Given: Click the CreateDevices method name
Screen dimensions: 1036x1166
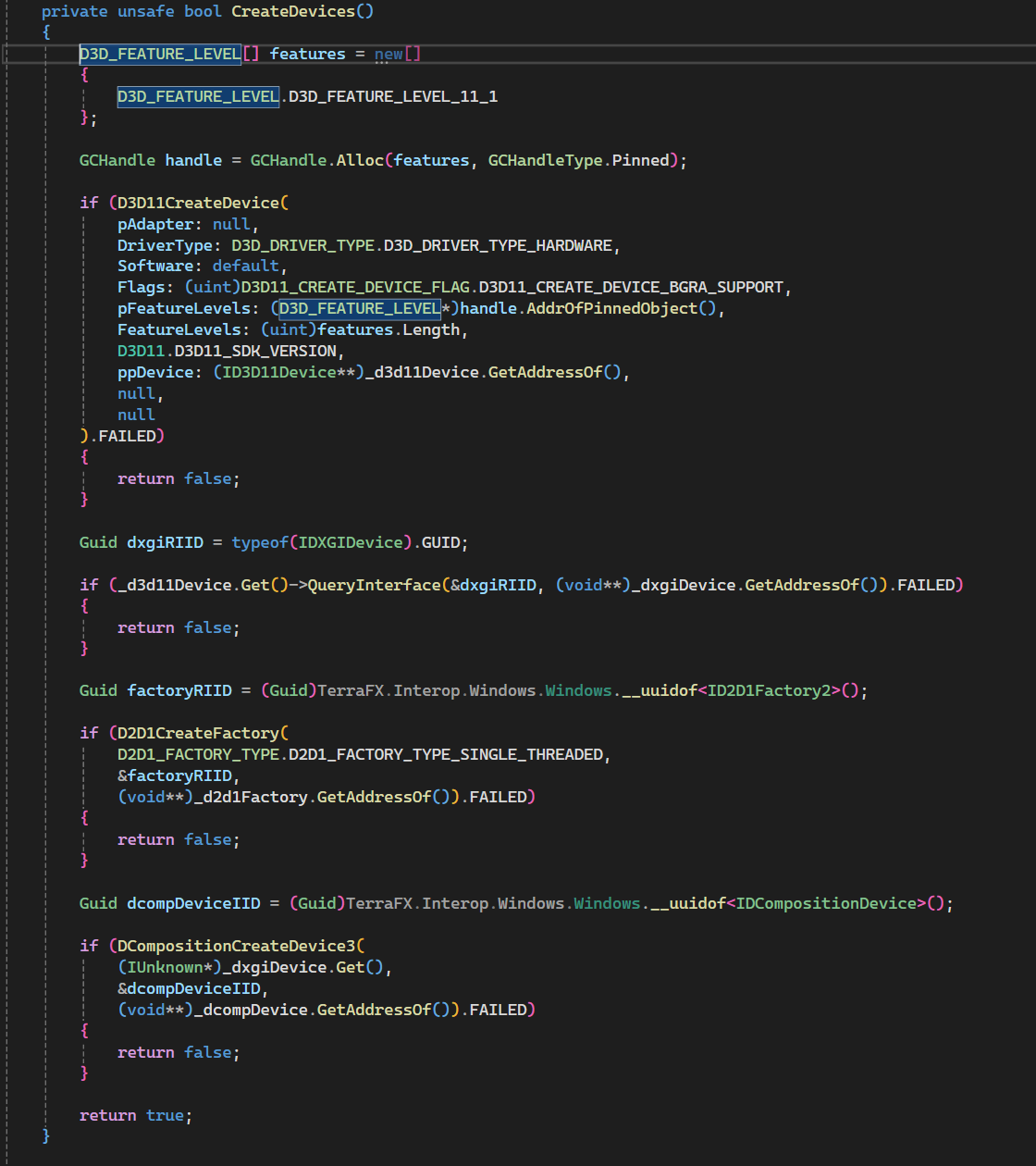Looking at the screenshot, I should pyautogui.click(x=293, y=11).
